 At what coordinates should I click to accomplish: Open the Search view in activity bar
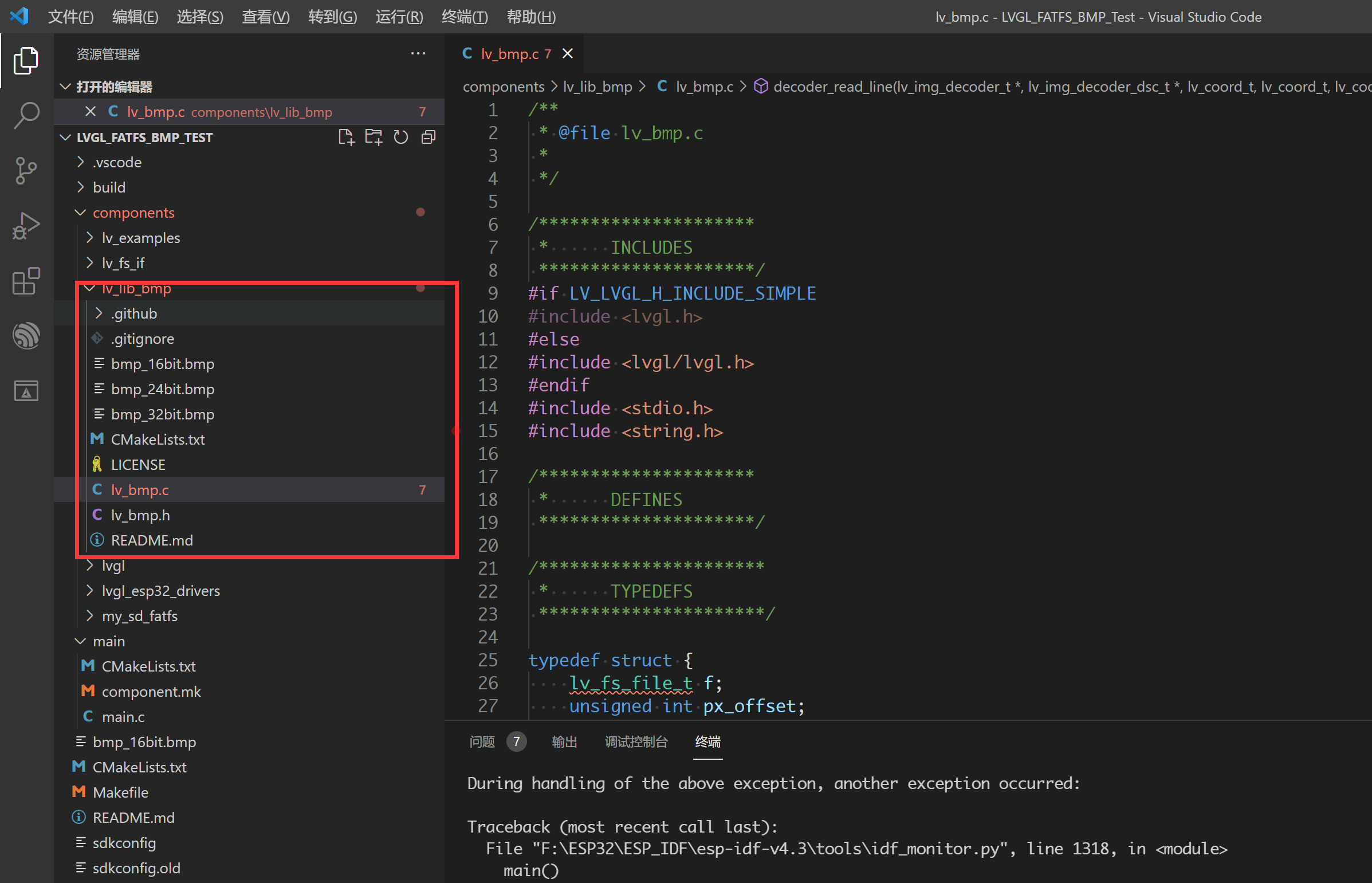[x=26, y=115]
